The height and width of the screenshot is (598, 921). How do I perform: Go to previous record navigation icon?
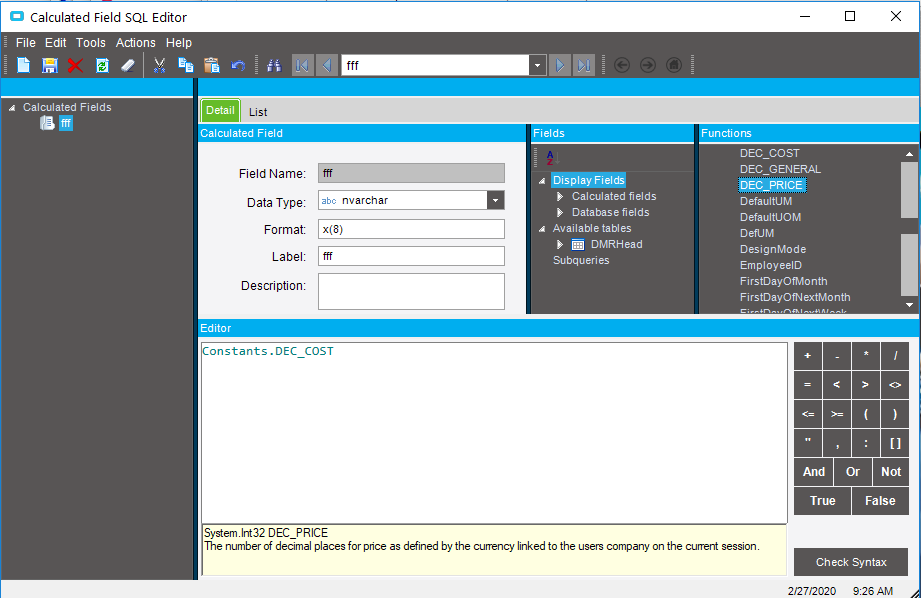(x=327, y=65)
